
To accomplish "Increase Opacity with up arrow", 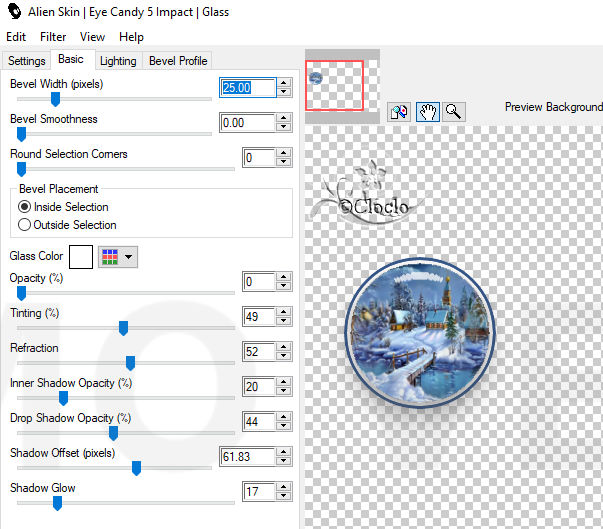I will pos(284,276).
